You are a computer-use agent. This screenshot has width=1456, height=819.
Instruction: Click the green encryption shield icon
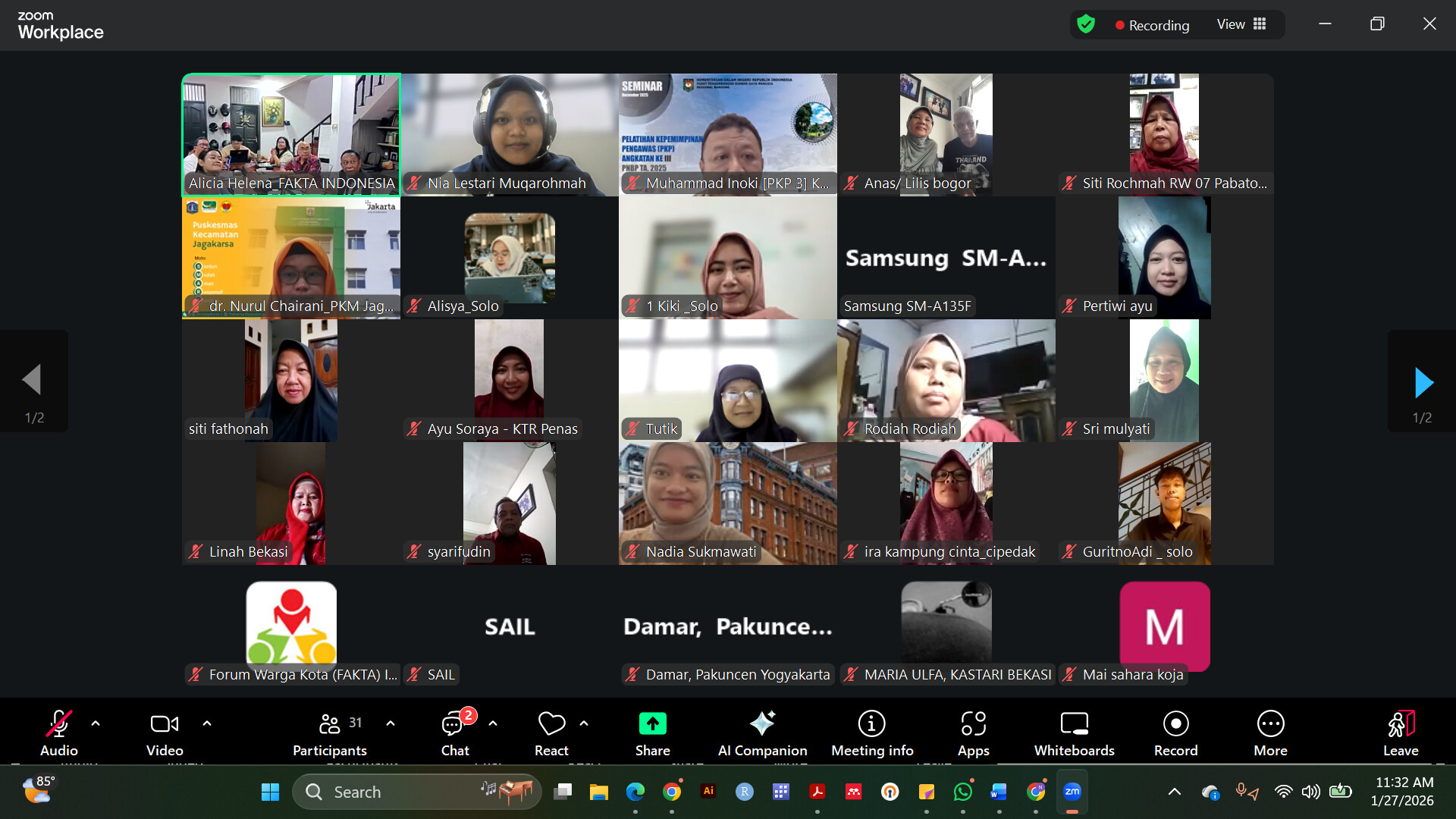(1086, 24)
